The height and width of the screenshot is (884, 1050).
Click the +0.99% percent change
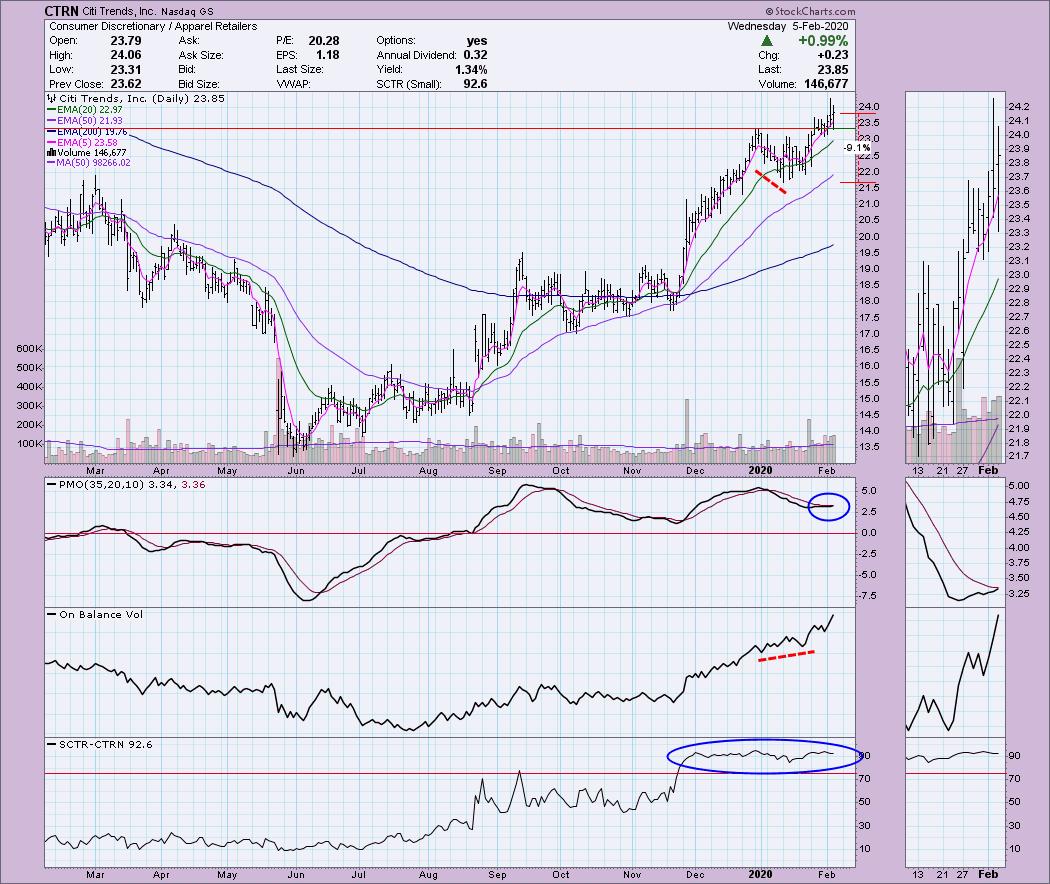click(823, 41)
